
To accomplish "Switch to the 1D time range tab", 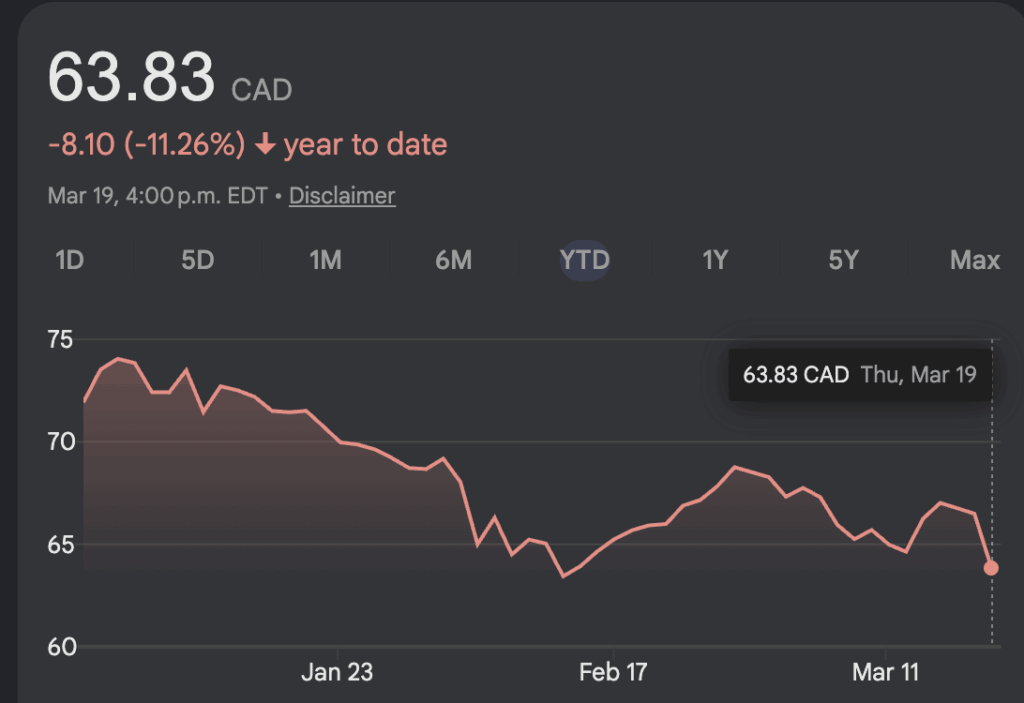I will [69, 260].
